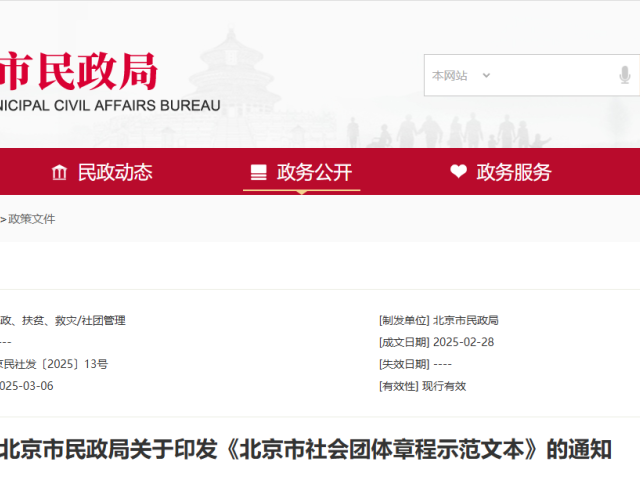Screen dimensions: 640x480
Task: Click the [有效性] field label
Action: 399,386
